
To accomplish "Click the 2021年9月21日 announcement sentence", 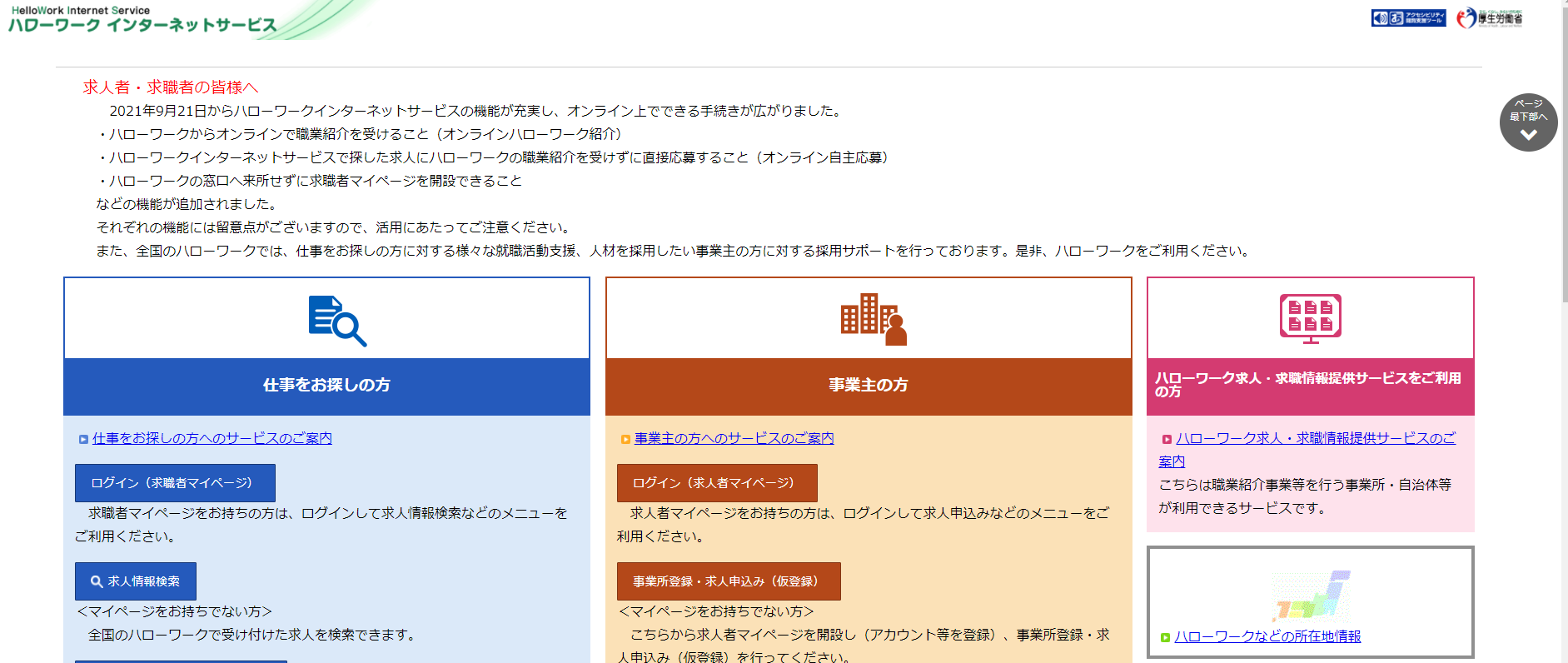I will pos(477,111).
